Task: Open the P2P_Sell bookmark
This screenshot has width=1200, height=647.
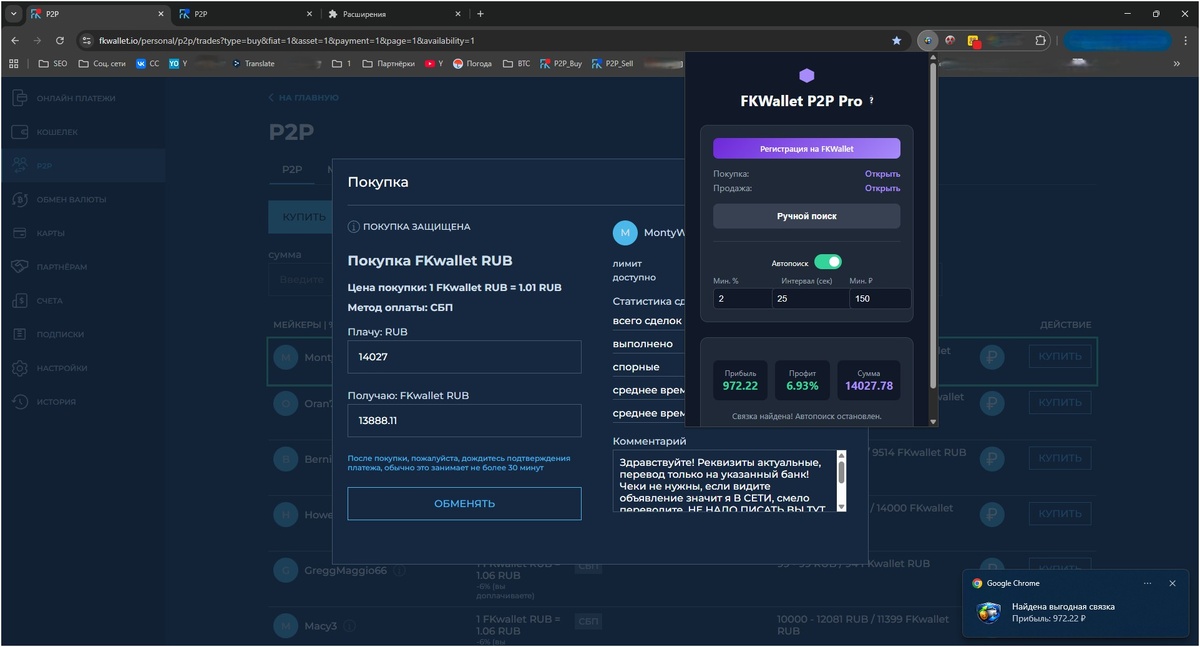Action: click(x=612, y=63)
